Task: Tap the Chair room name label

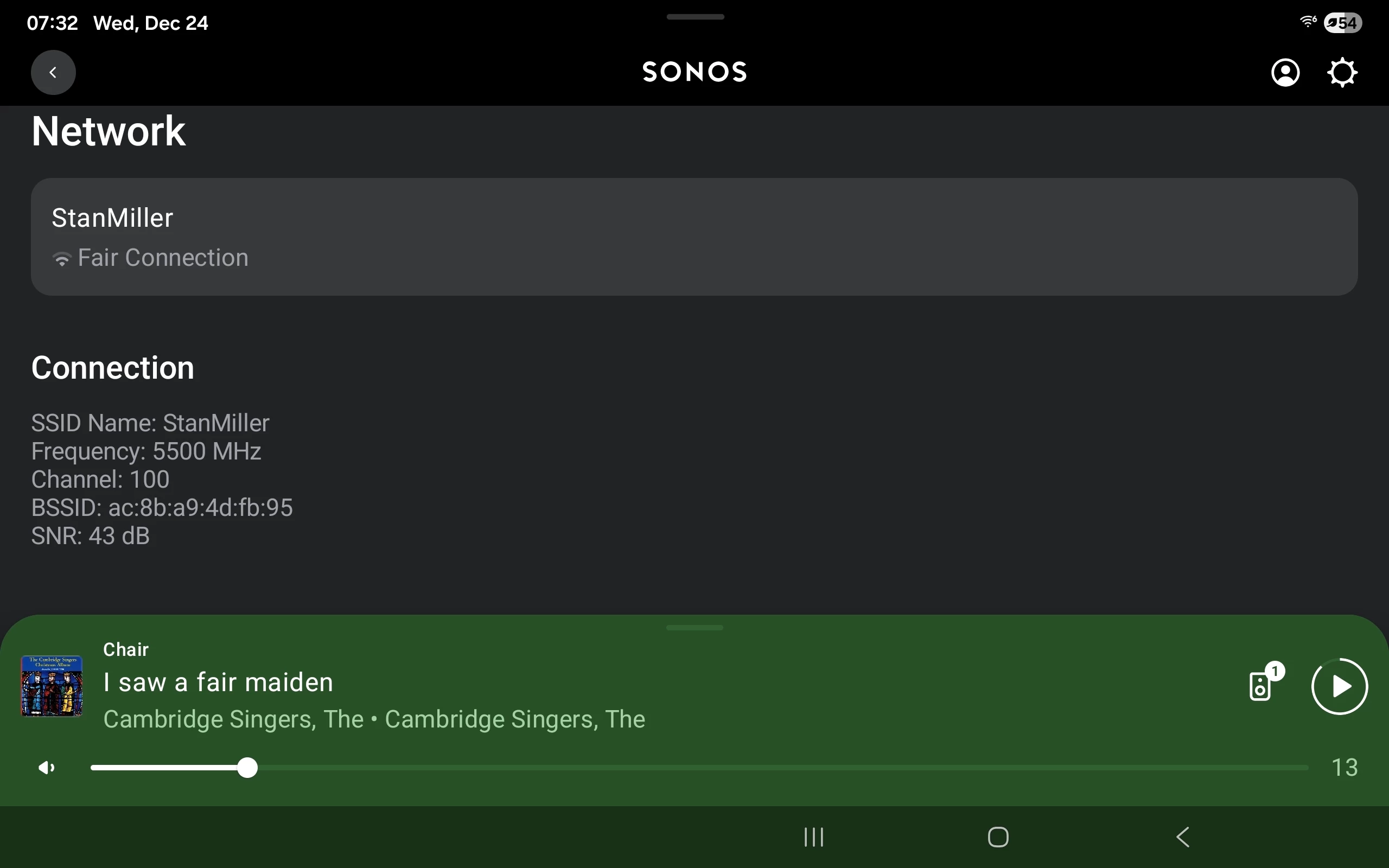Action: coord(126,649)
